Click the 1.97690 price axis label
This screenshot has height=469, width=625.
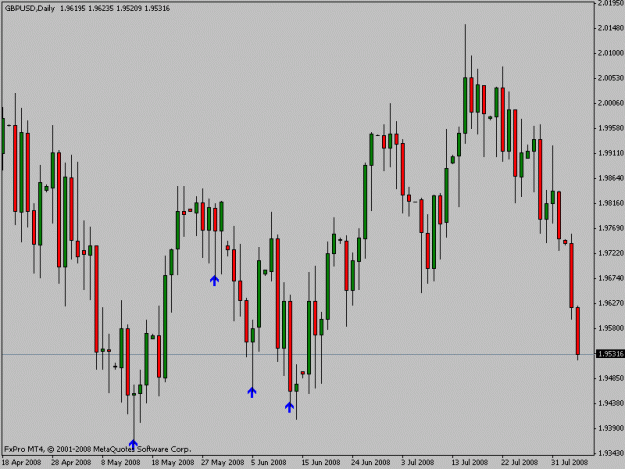click(611, 228)
